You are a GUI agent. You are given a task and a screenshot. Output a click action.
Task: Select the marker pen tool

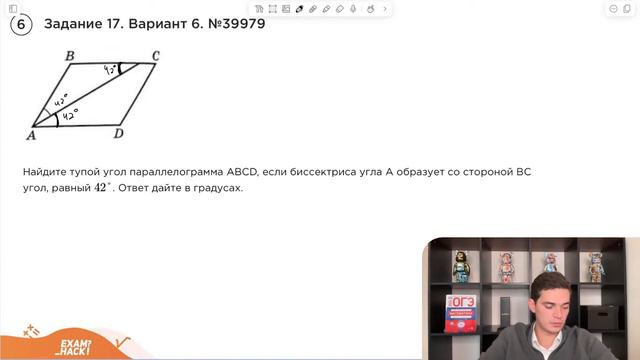point(313,9)
